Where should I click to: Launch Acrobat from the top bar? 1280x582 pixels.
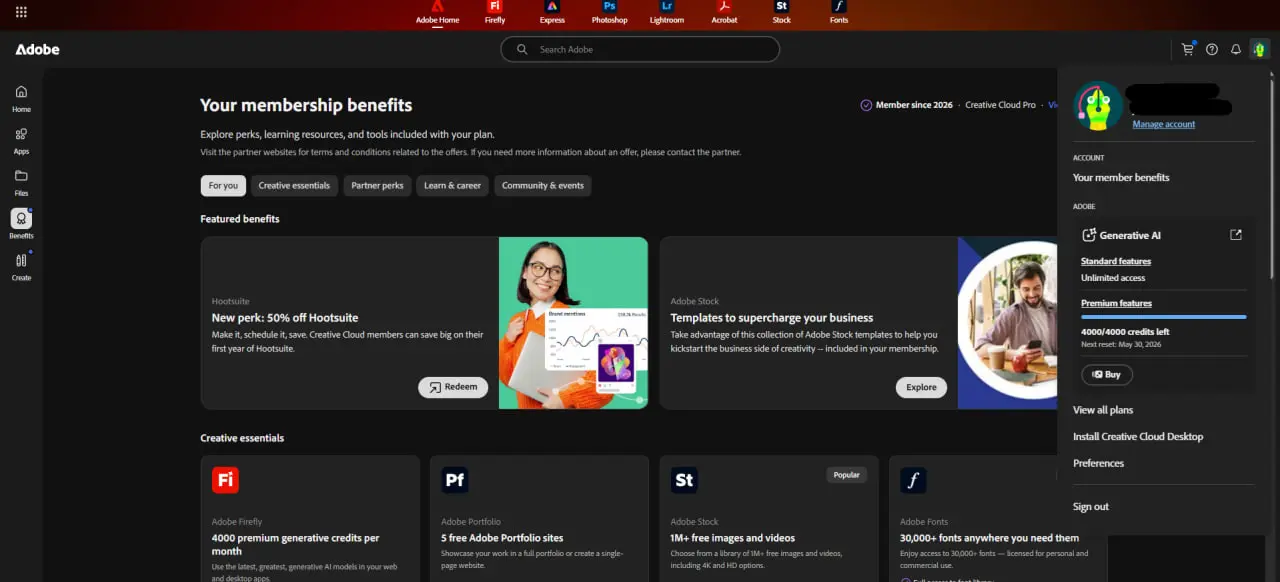[x=724, y=13]
